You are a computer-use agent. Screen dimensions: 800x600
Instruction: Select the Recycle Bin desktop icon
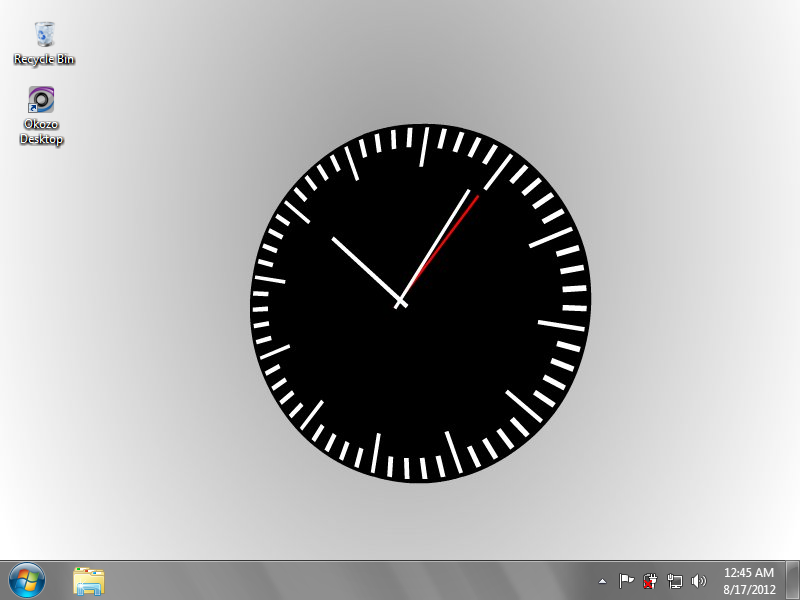pos(44,43)
